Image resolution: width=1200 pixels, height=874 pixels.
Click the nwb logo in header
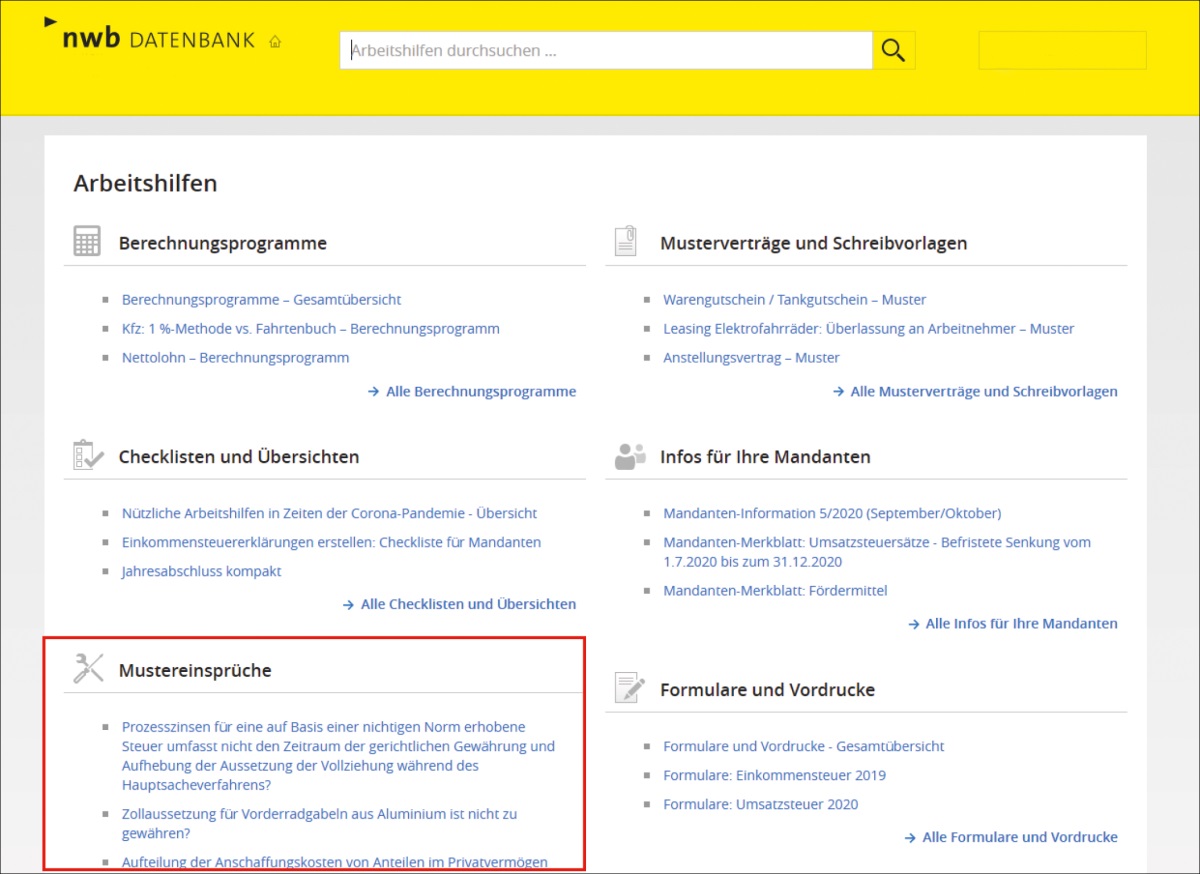click(90, 39)
